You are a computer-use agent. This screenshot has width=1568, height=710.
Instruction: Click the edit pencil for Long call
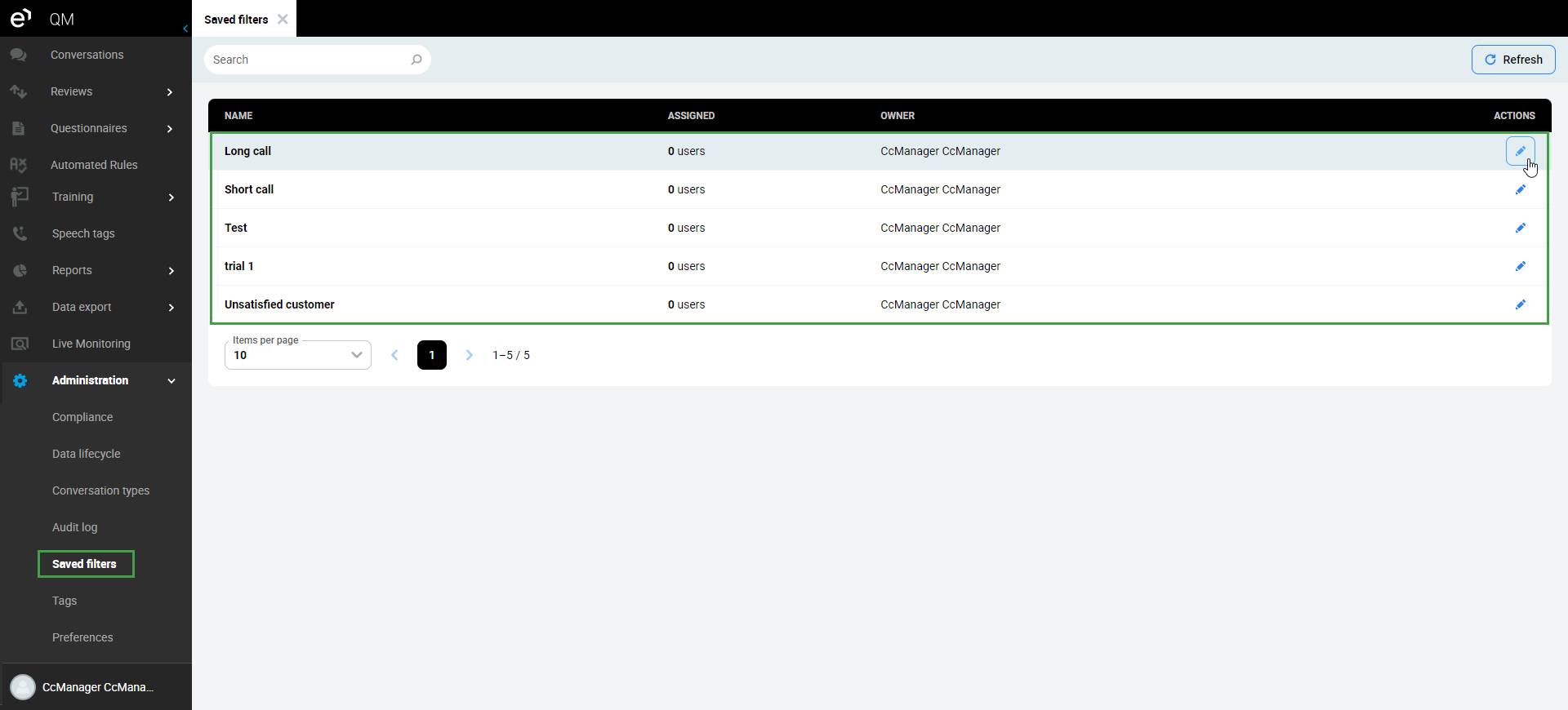coord(1520,151)
